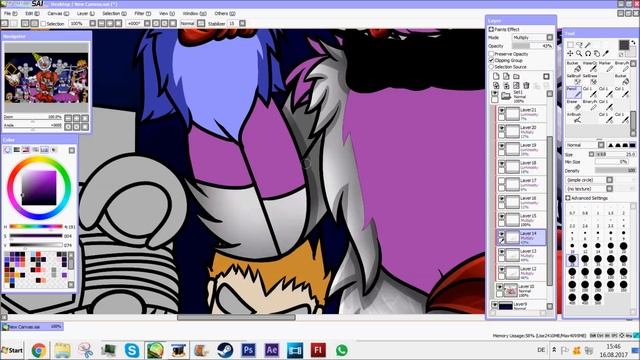Open the layer blending Mode dropdown
Screen dimensions: 640x360
tap(533, 37)
